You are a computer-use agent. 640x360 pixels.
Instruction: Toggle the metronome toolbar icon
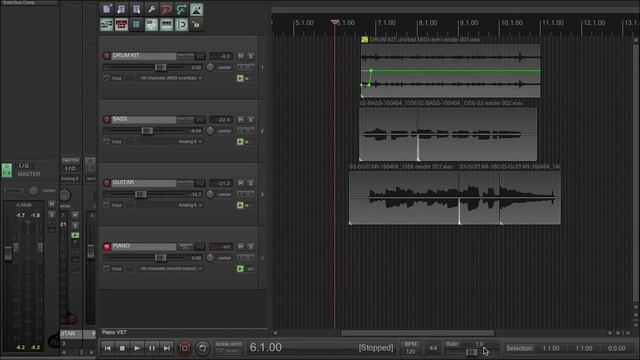pyautogui.click(x=196, y=9)
